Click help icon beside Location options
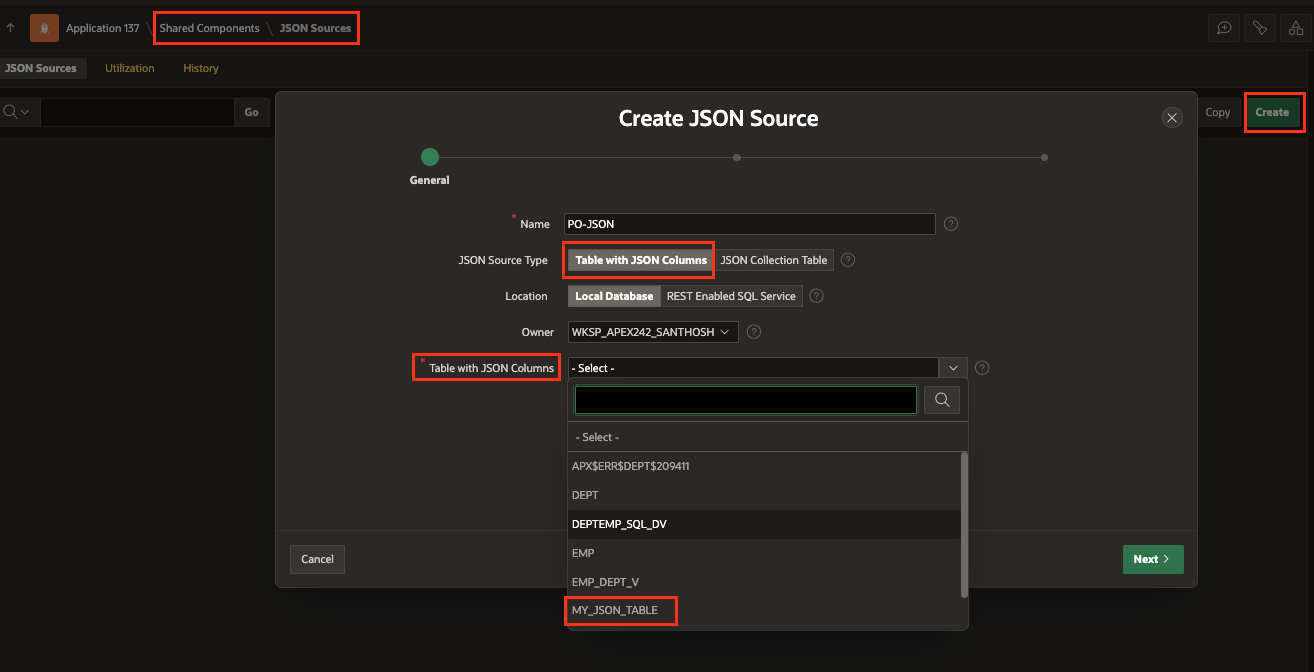This screenshot has height=672, width=1314. [x=816, y=296]
